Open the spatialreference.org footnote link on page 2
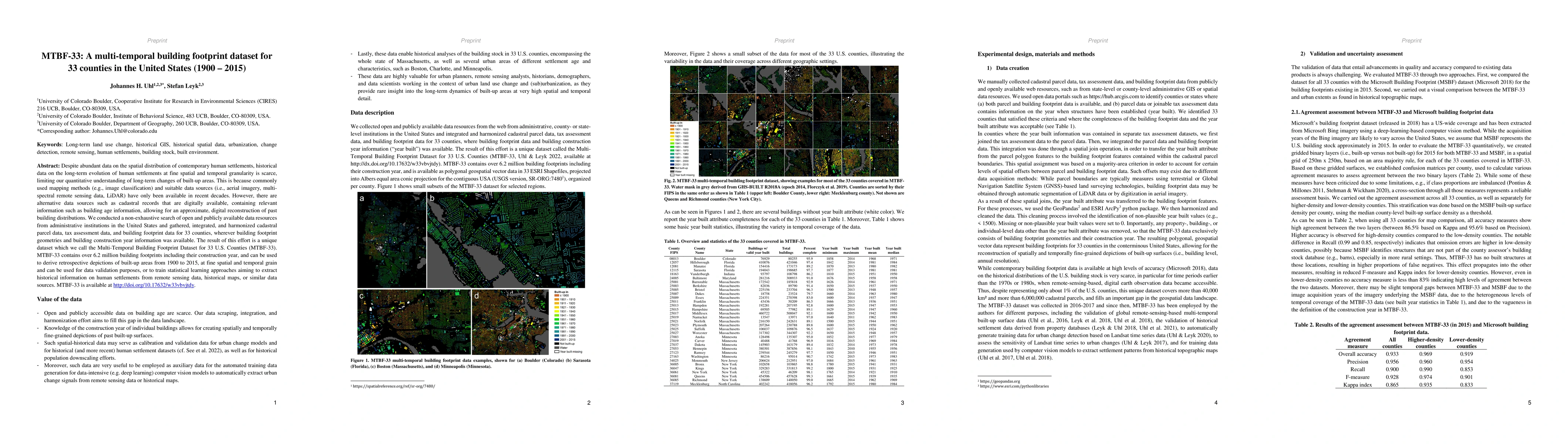 pos(395,386)
